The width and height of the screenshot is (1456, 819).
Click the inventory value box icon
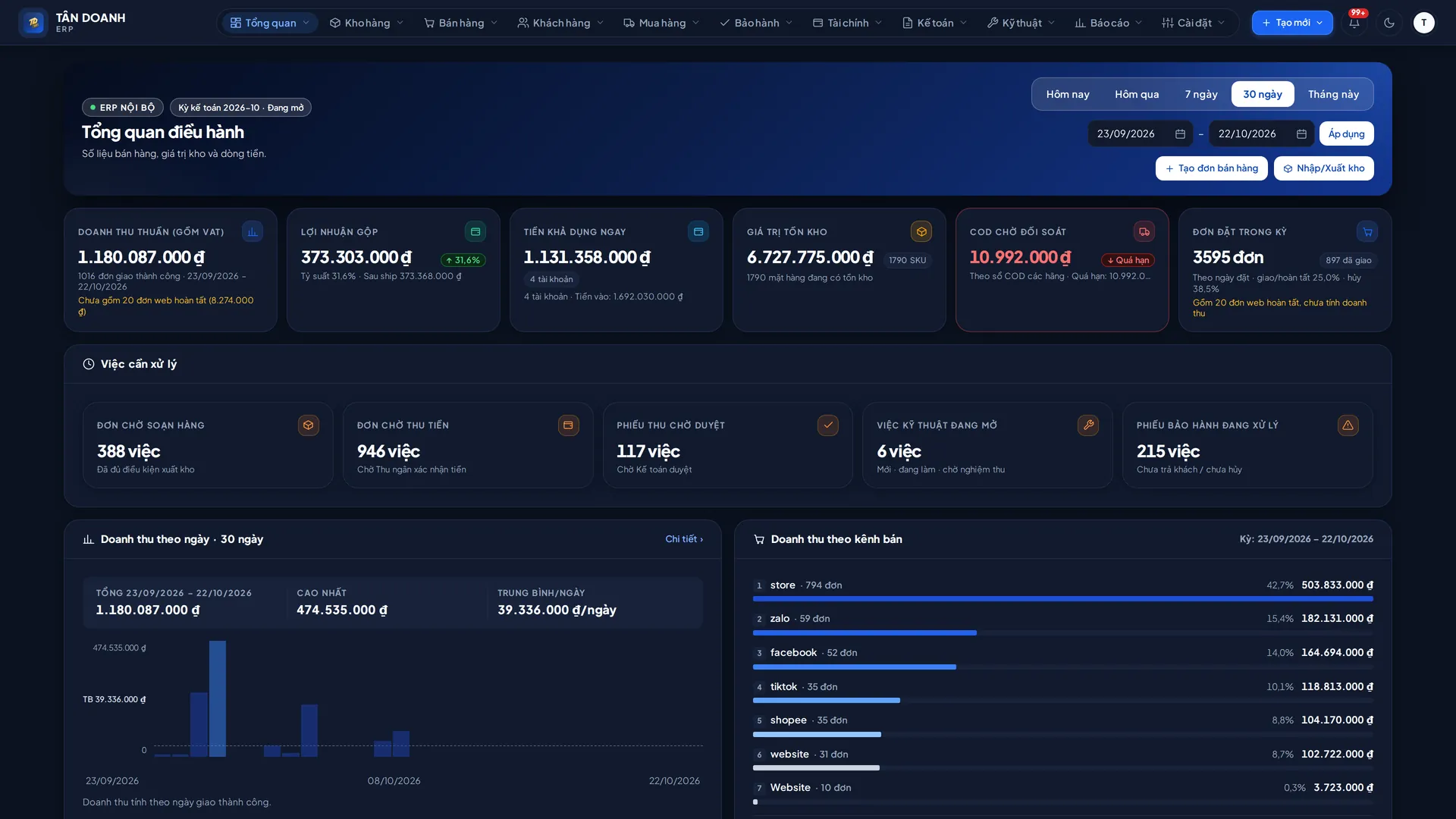tap(921, 231)
